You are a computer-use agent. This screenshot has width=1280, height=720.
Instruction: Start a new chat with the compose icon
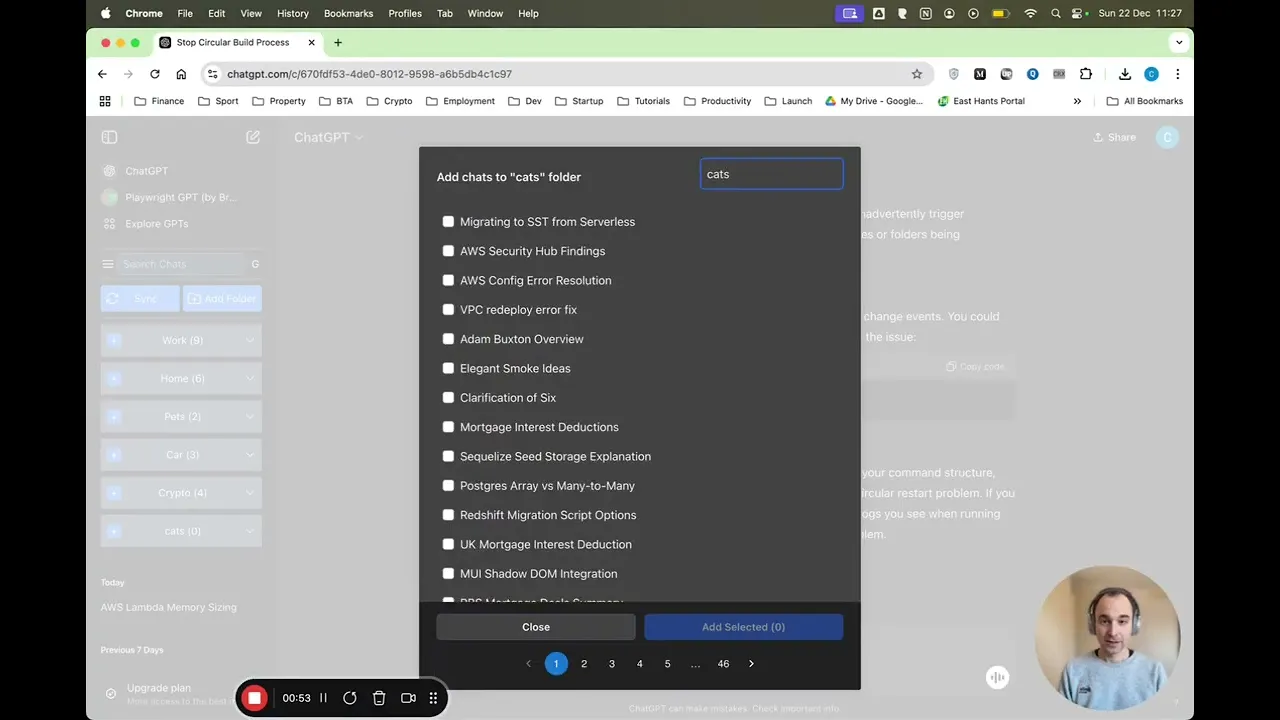point(253,137)
